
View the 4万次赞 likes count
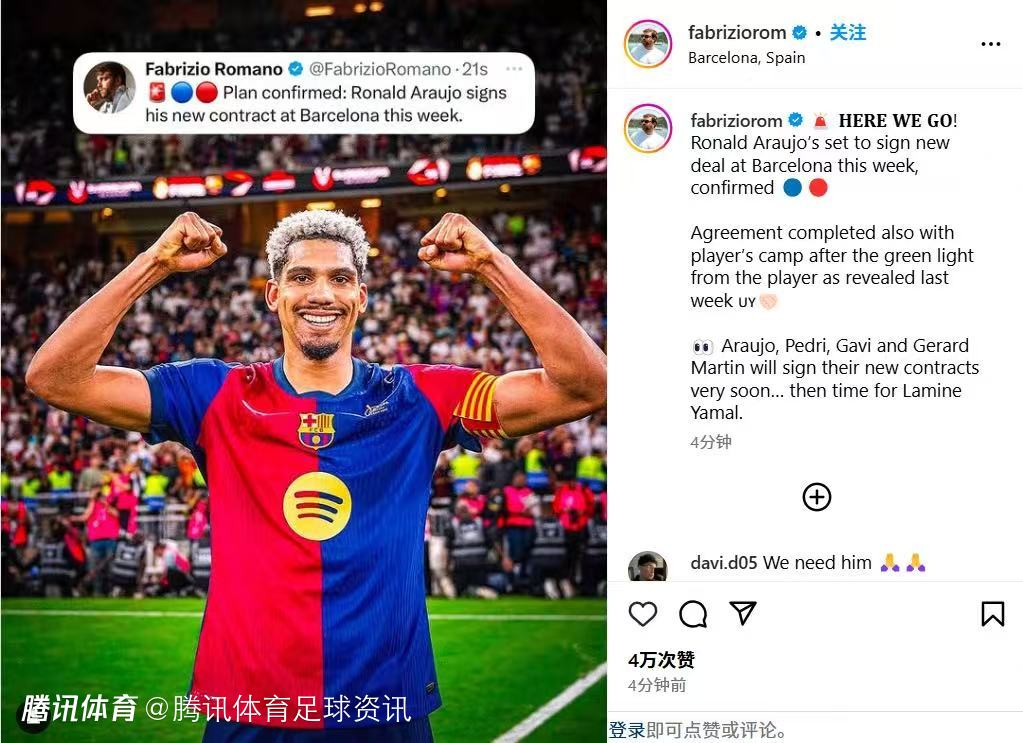point(661,660)
